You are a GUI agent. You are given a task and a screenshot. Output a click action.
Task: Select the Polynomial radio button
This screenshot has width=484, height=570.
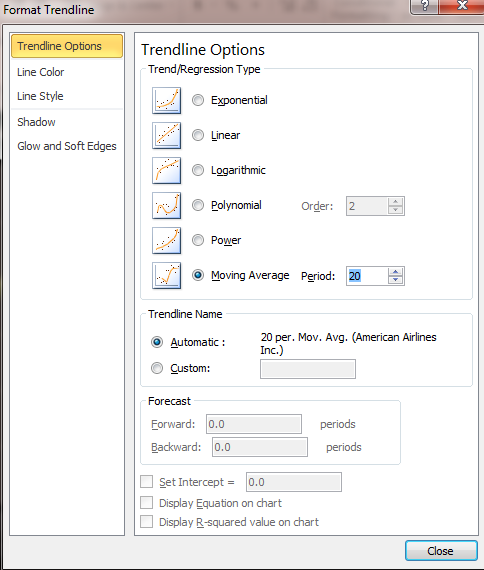point(198,205)
